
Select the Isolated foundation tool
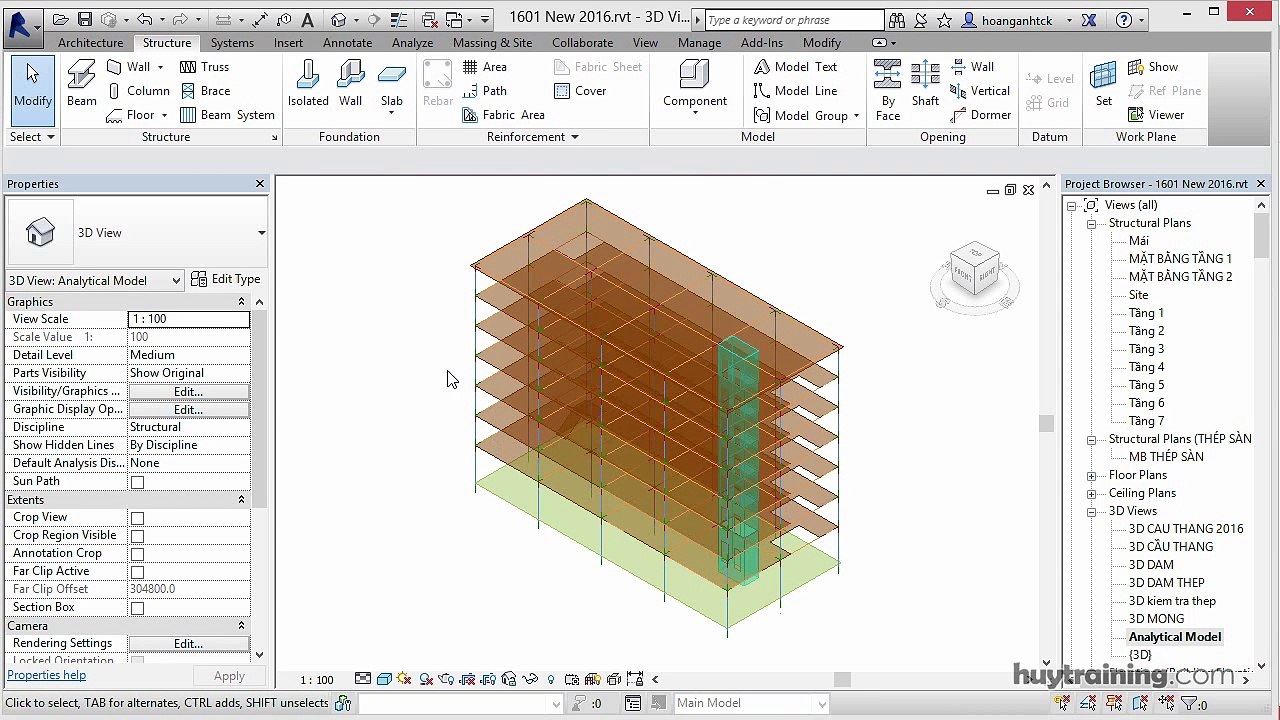[x=308, y=83]
